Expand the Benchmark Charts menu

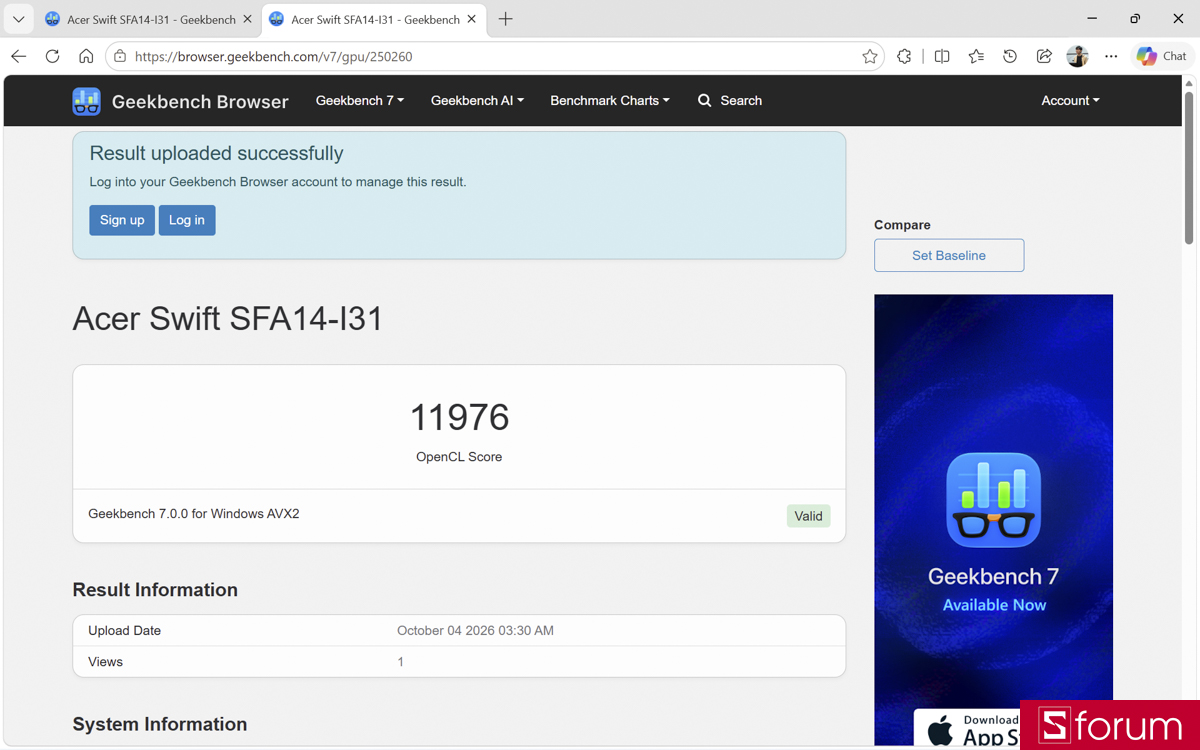(610, 100)
